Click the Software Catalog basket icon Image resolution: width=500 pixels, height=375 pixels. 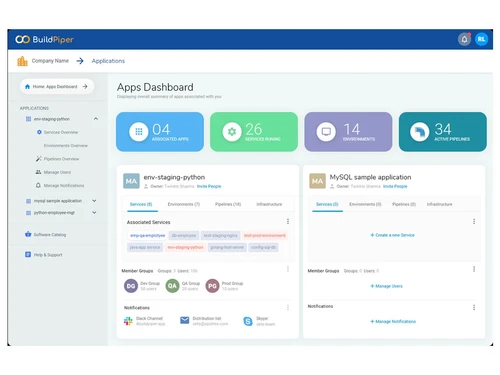click(28, 234)
